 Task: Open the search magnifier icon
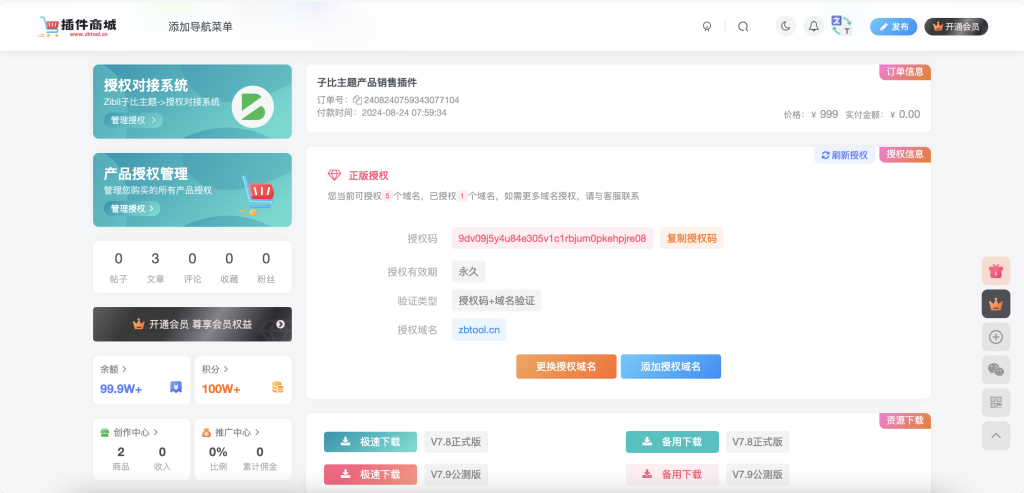tap(743, 27)
